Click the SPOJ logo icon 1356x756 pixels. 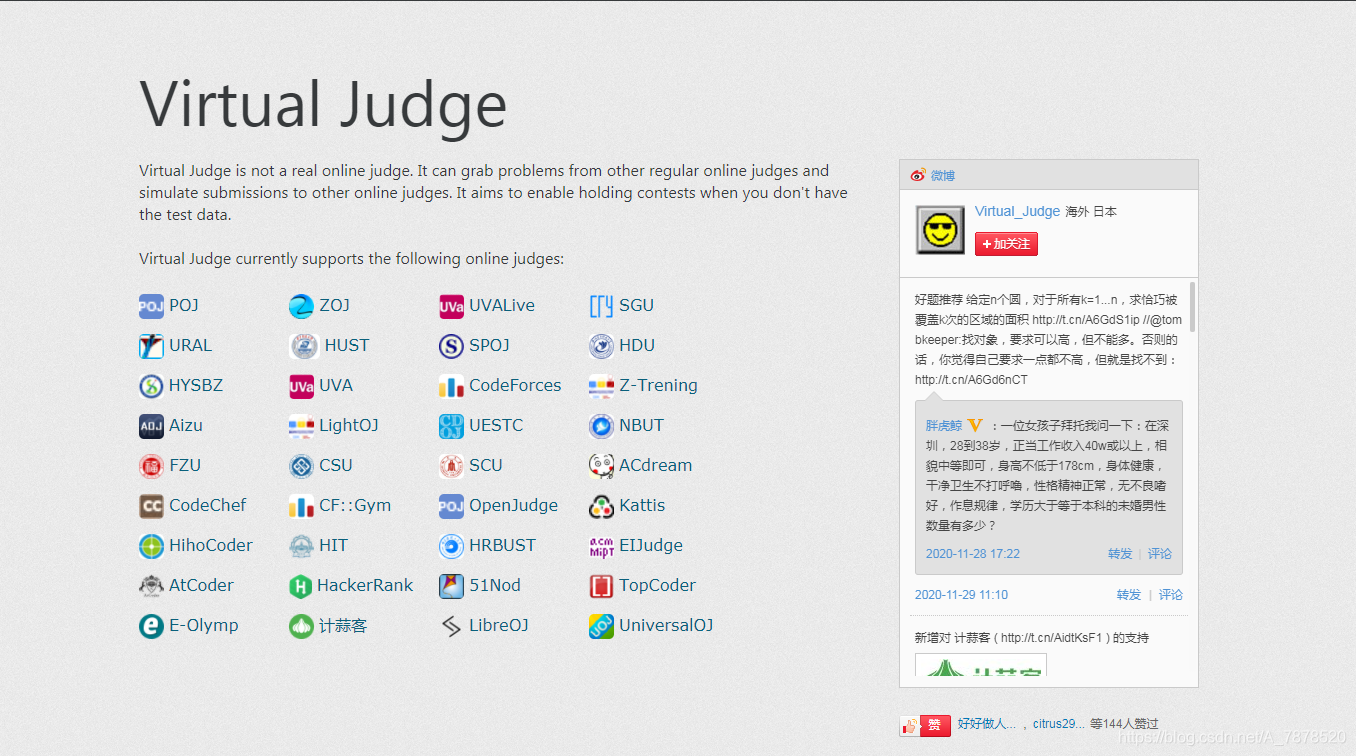click(x=451, y=346)
